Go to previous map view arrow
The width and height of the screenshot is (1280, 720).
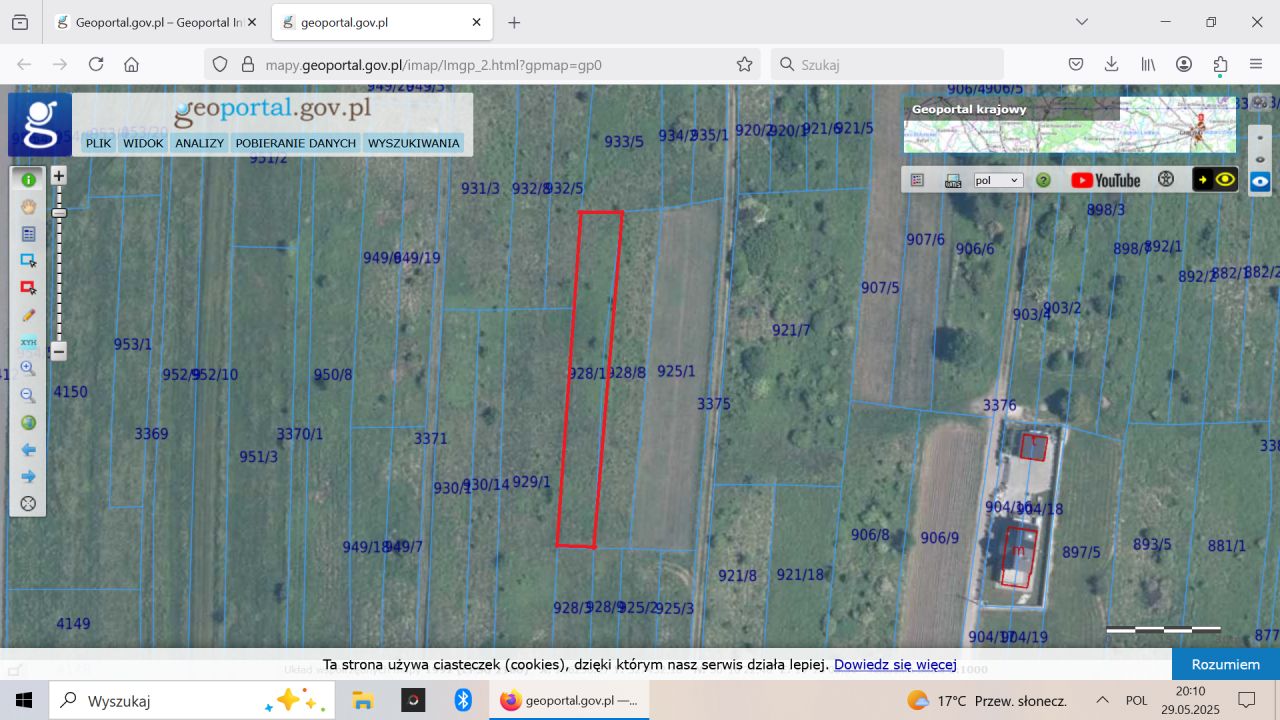coord(28,450)
